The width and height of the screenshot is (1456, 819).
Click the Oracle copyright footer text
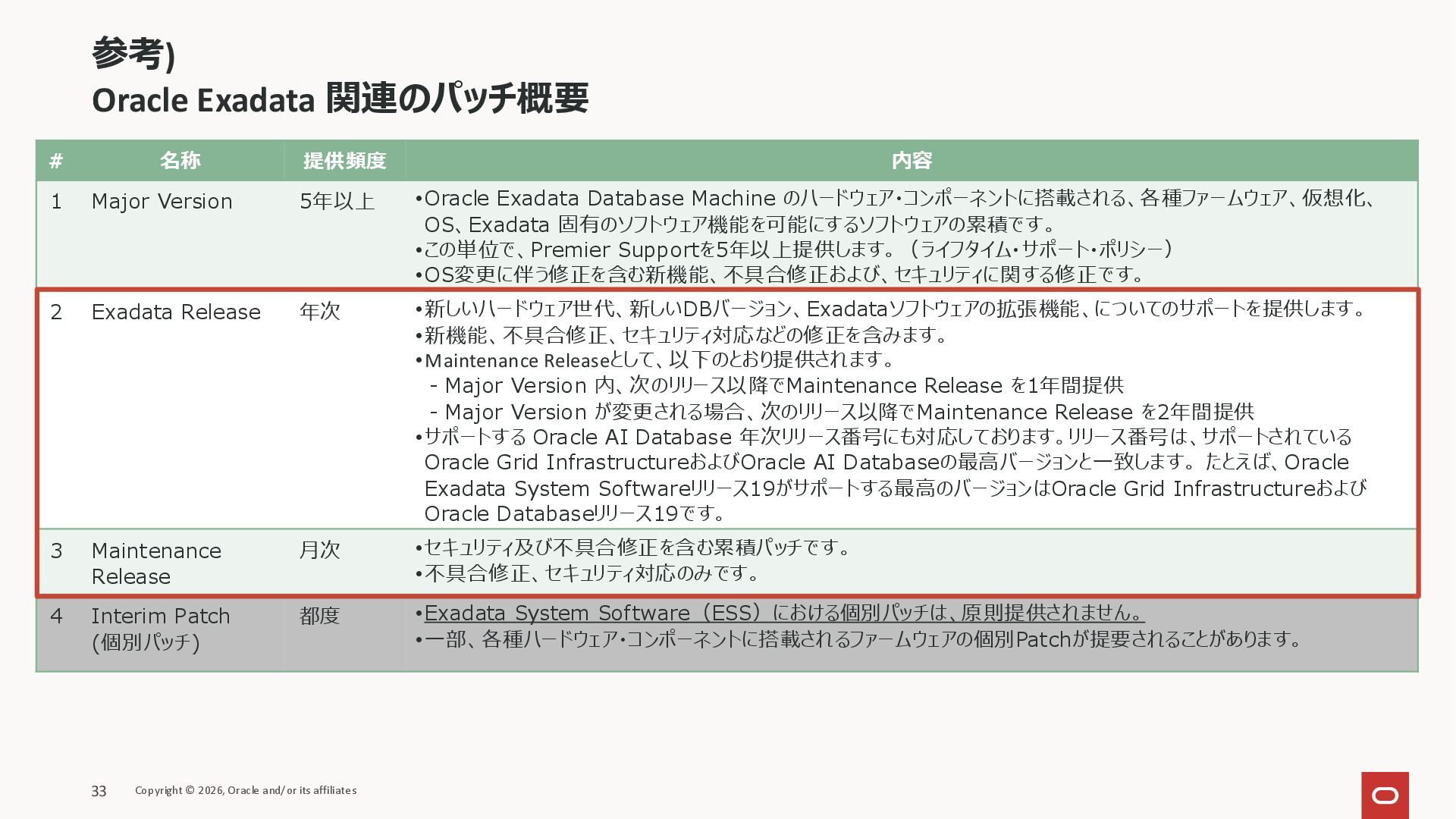[246, 790]
